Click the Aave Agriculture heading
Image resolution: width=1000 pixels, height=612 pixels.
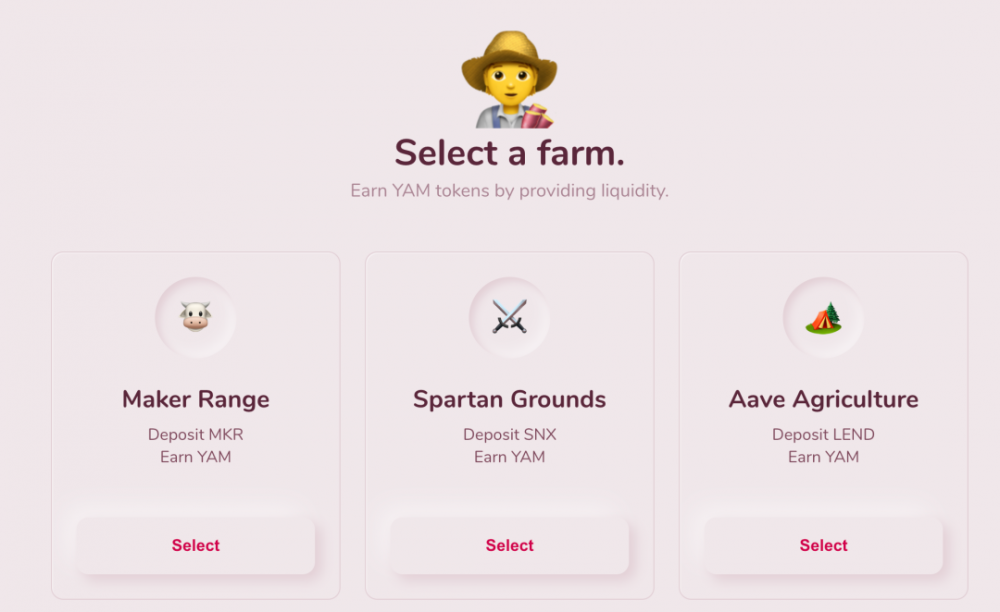pyautogui.click(x=823, y=399)
